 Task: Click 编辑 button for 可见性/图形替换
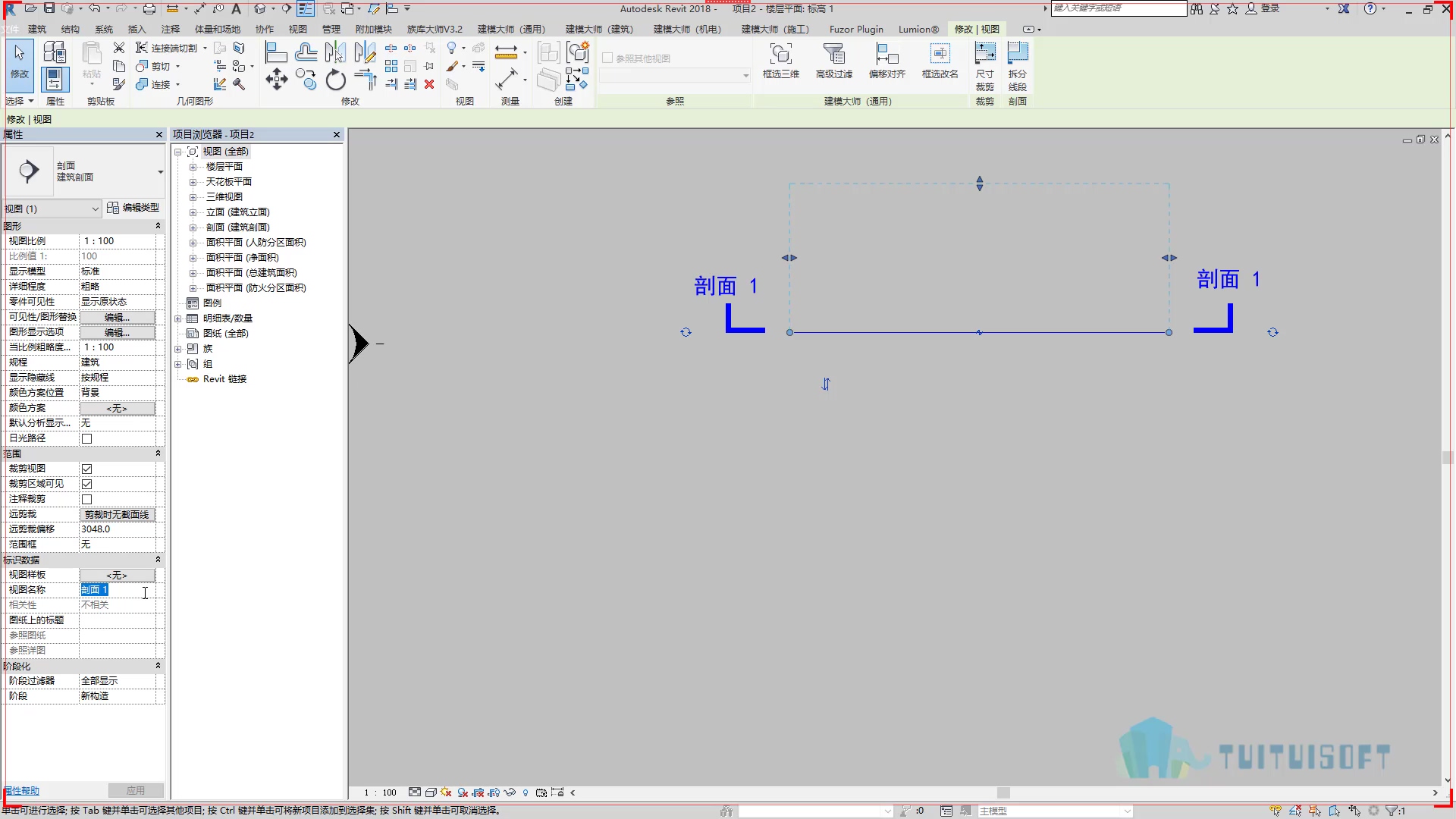[118, 317]
